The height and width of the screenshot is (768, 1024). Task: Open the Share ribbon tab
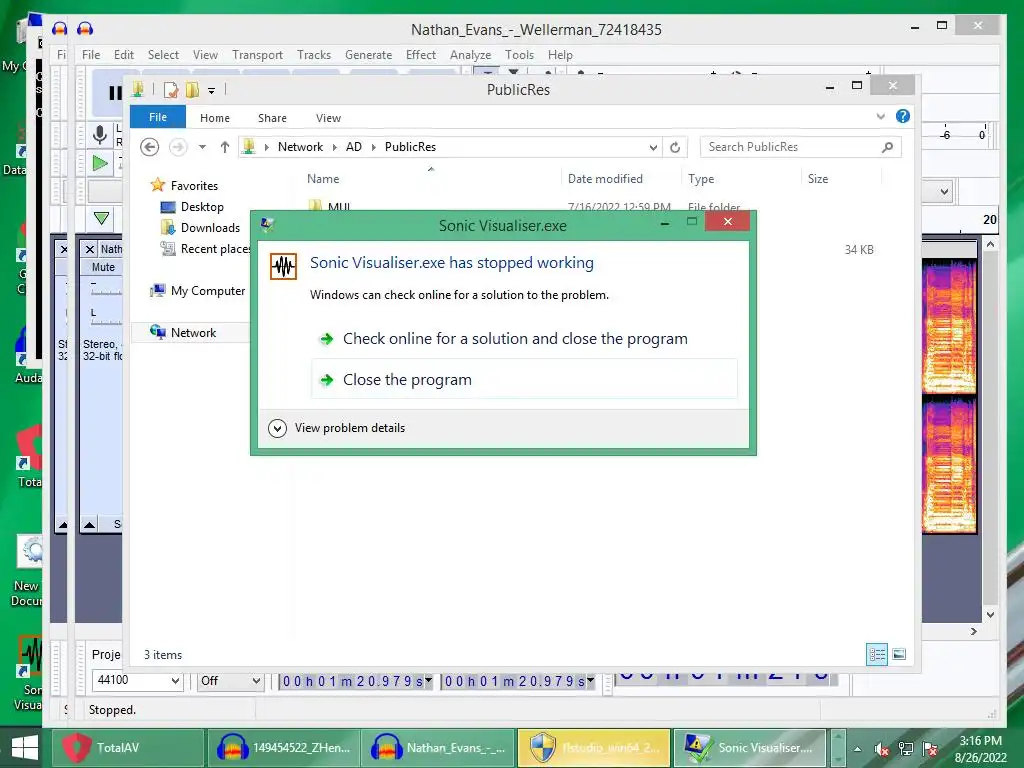[272, 118]
